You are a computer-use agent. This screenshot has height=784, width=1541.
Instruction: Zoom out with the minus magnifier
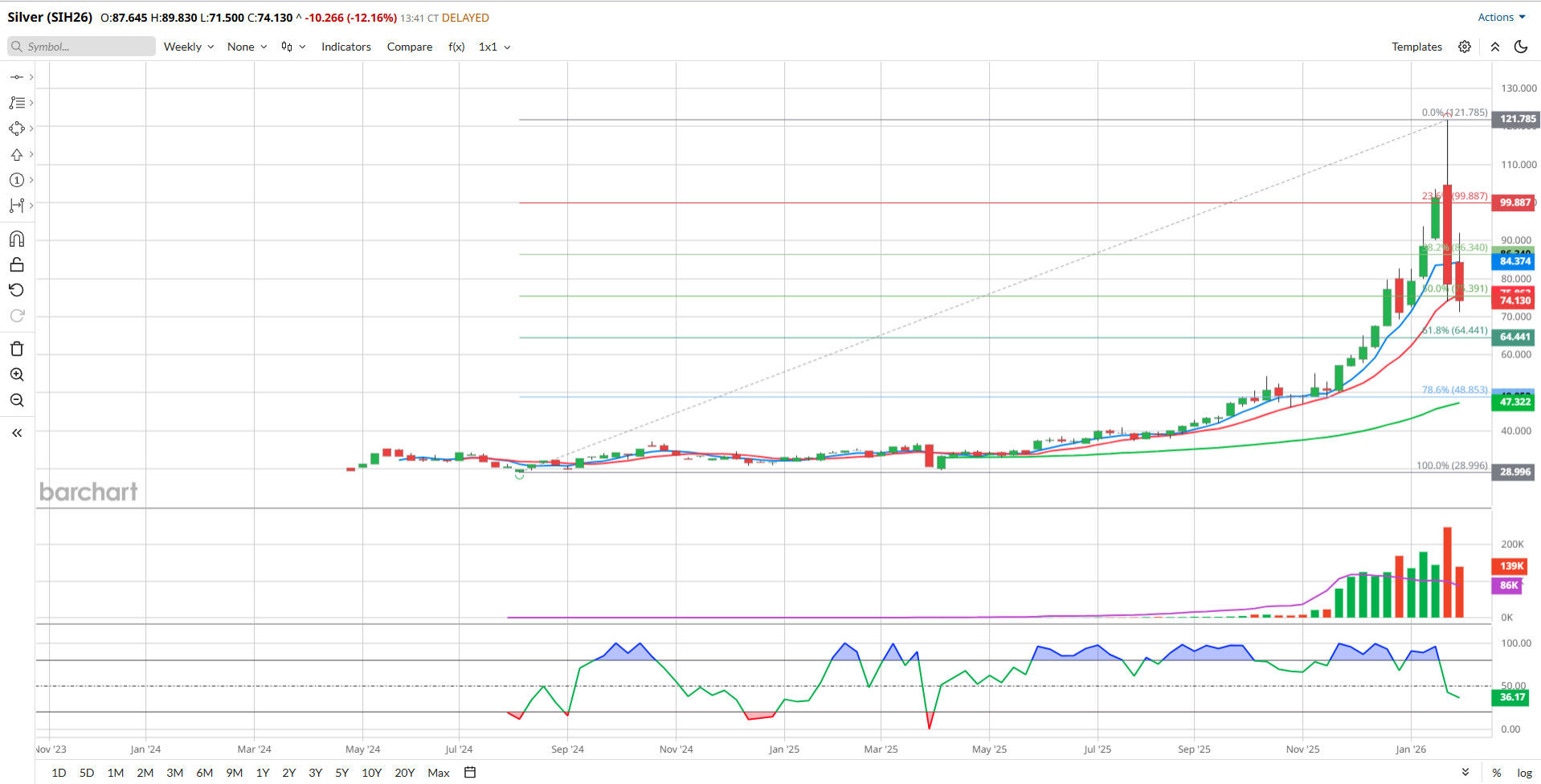(x=17, y=400)
